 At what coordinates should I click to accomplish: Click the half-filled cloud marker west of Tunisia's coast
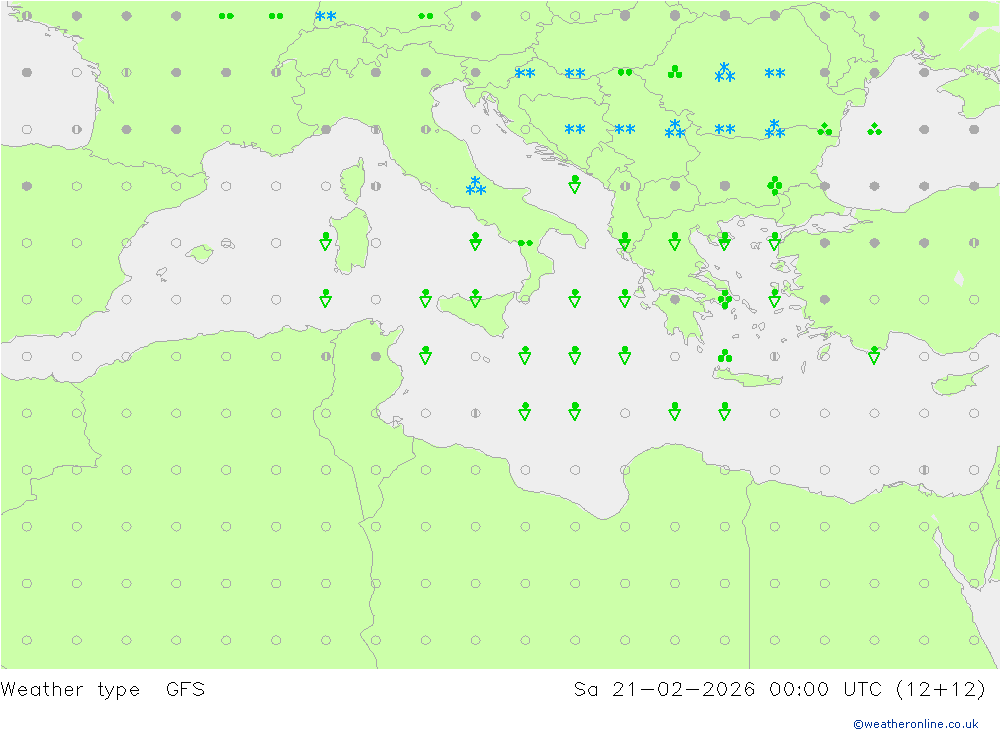click(326, 356)
